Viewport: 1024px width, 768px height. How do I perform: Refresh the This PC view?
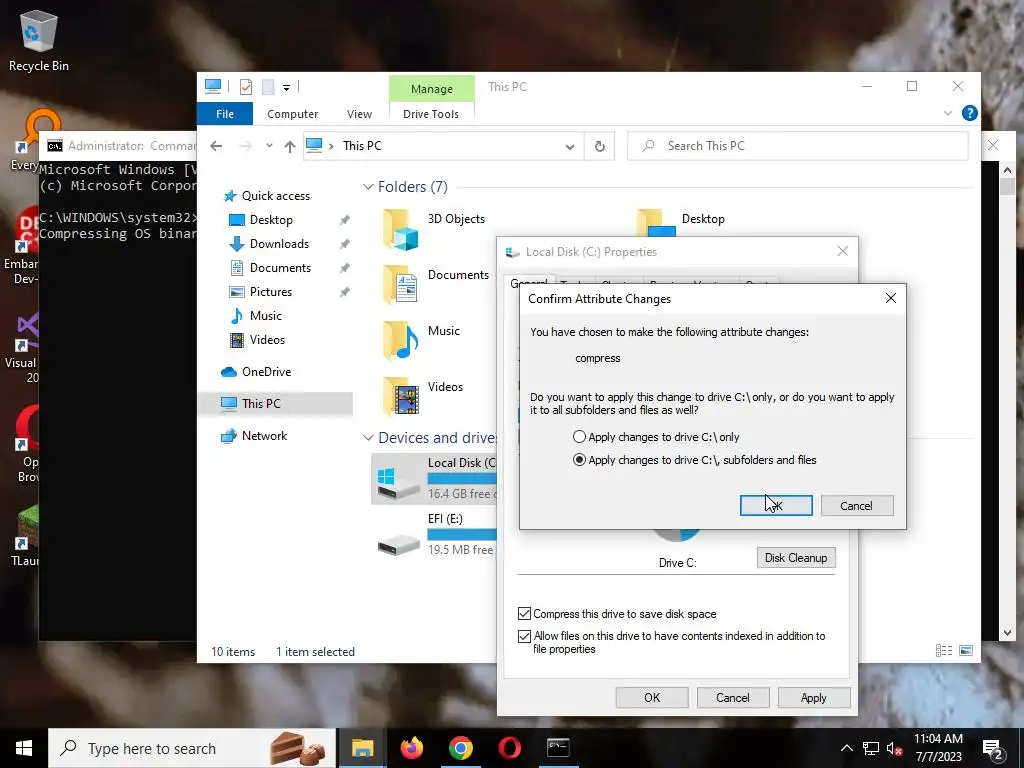click(x=600, y=146)
